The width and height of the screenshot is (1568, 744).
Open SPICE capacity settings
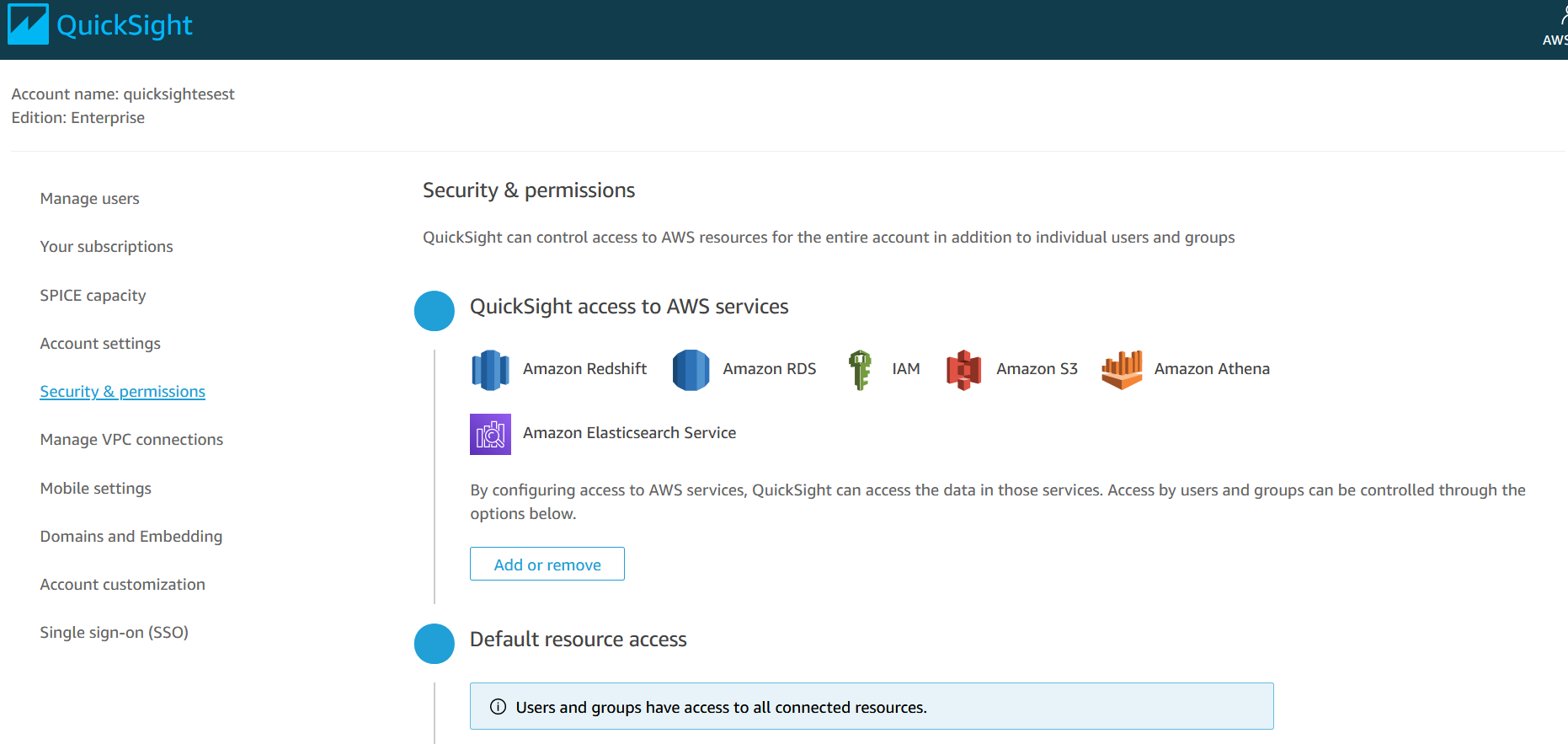pos(93,296)
